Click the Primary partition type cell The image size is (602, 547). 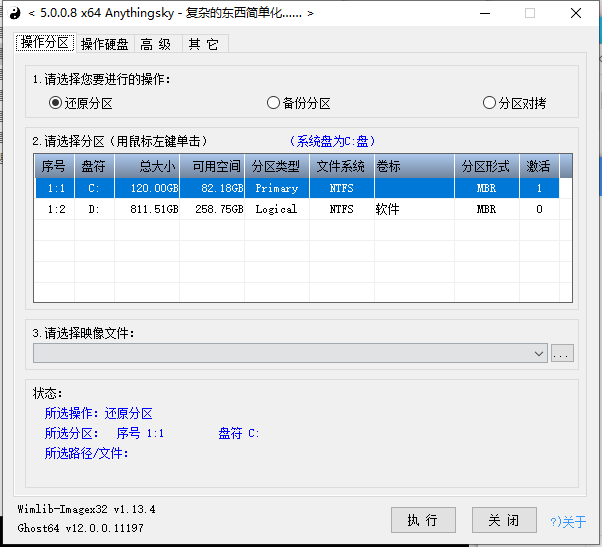[x=277, y=188]
